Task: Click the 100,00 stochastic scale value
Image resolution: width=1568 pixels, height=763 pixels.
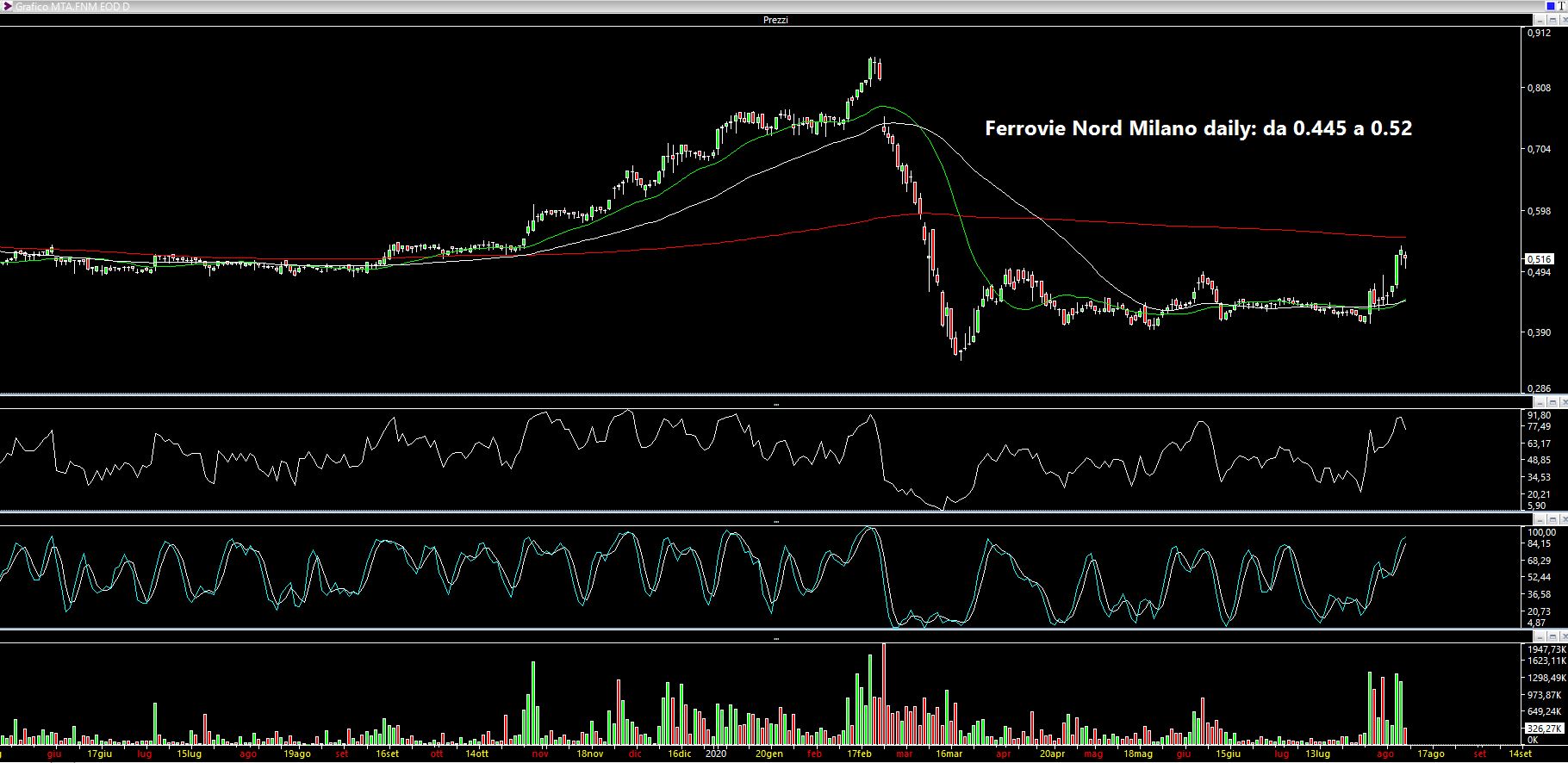Action: click(1541, 532)
